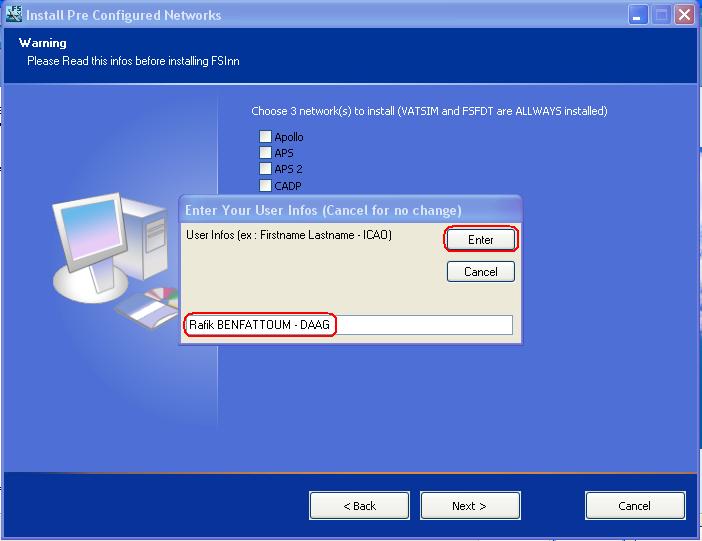This screenshot has height=541, width=702.
Task: Enable the APS network checkbox
Action: tap(265, 153)
